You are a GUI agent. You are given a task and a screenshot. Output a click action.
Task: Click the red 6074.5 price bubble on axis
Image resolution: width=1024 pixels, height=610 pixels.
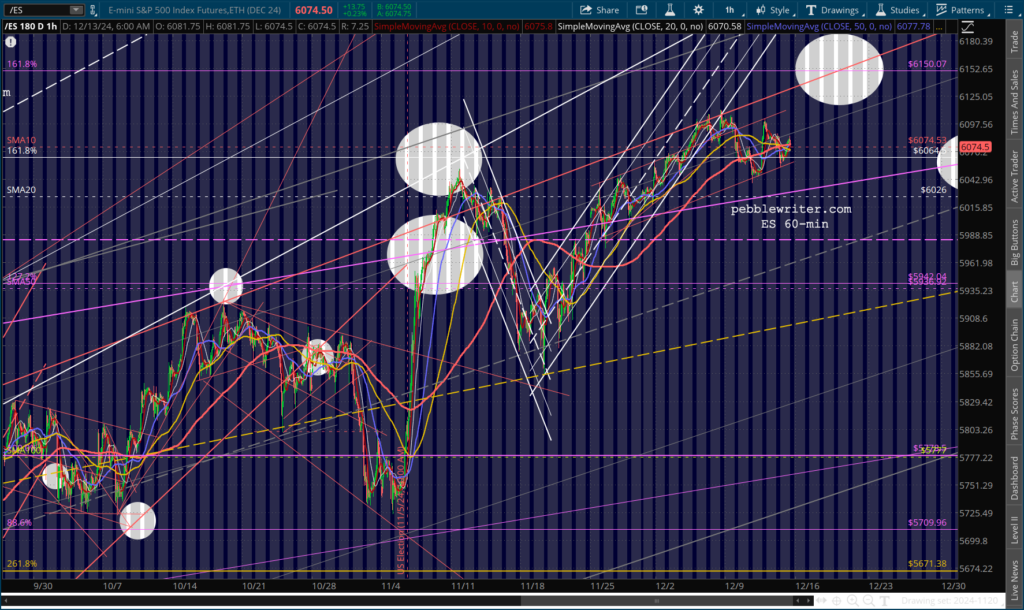(975, 147)
